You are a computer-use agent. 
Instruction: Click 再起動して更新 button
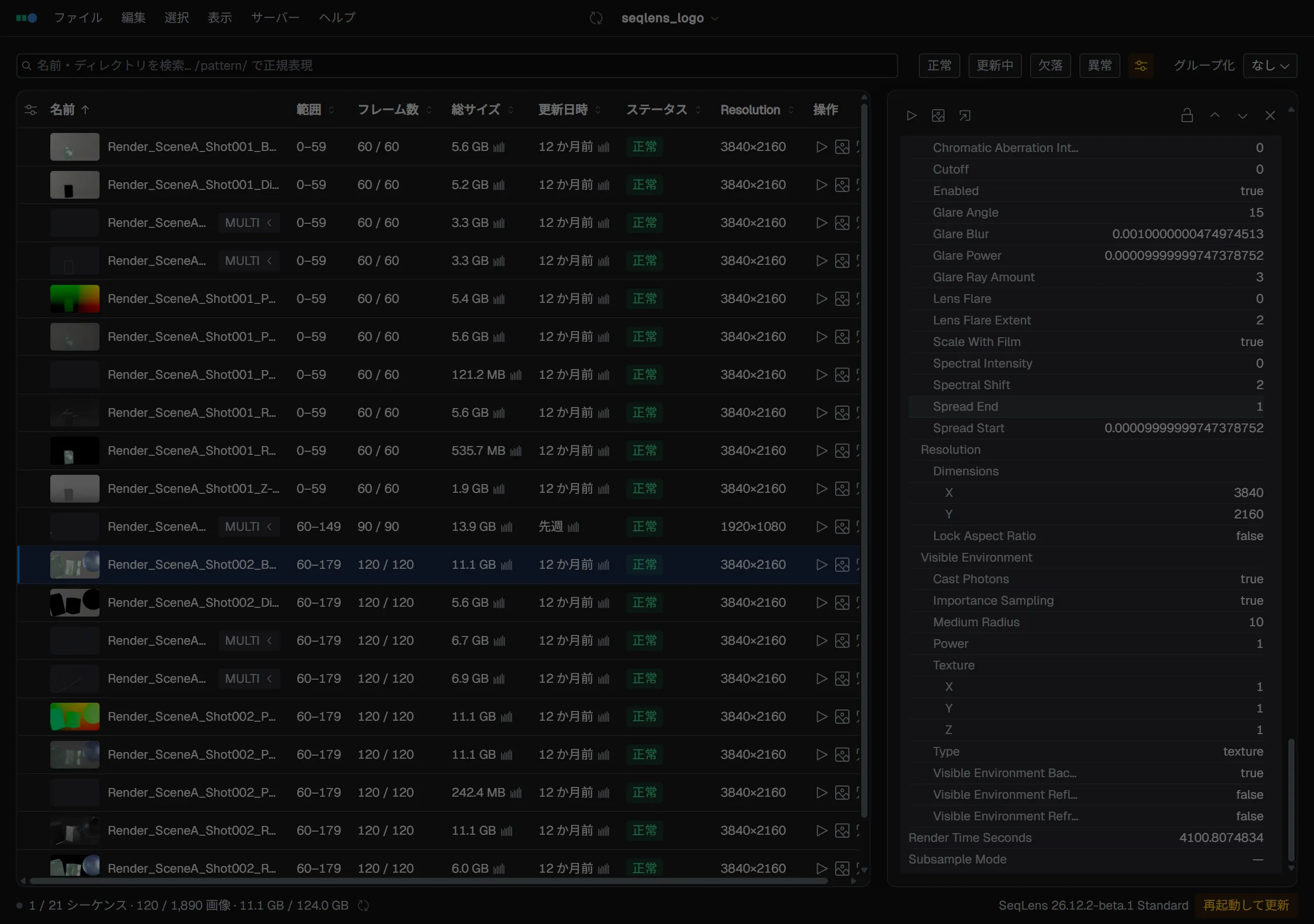1246,905
